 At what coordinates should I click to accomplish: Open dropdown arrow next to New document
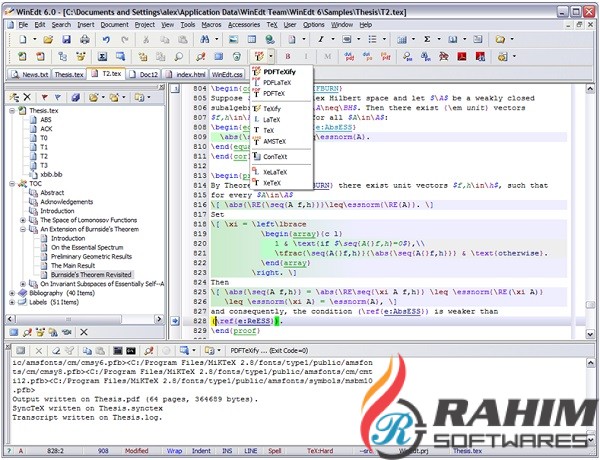(x=34, y=39)
